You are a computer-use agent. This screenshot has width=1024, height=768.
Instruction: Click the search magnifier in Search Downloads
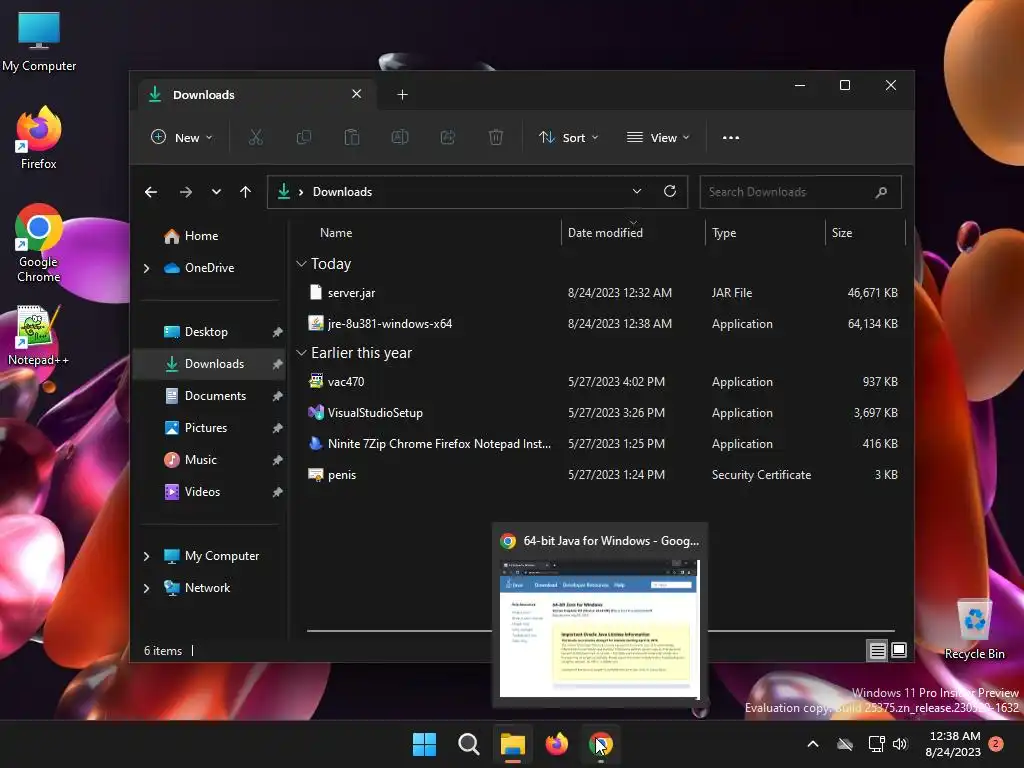[881, 192]
